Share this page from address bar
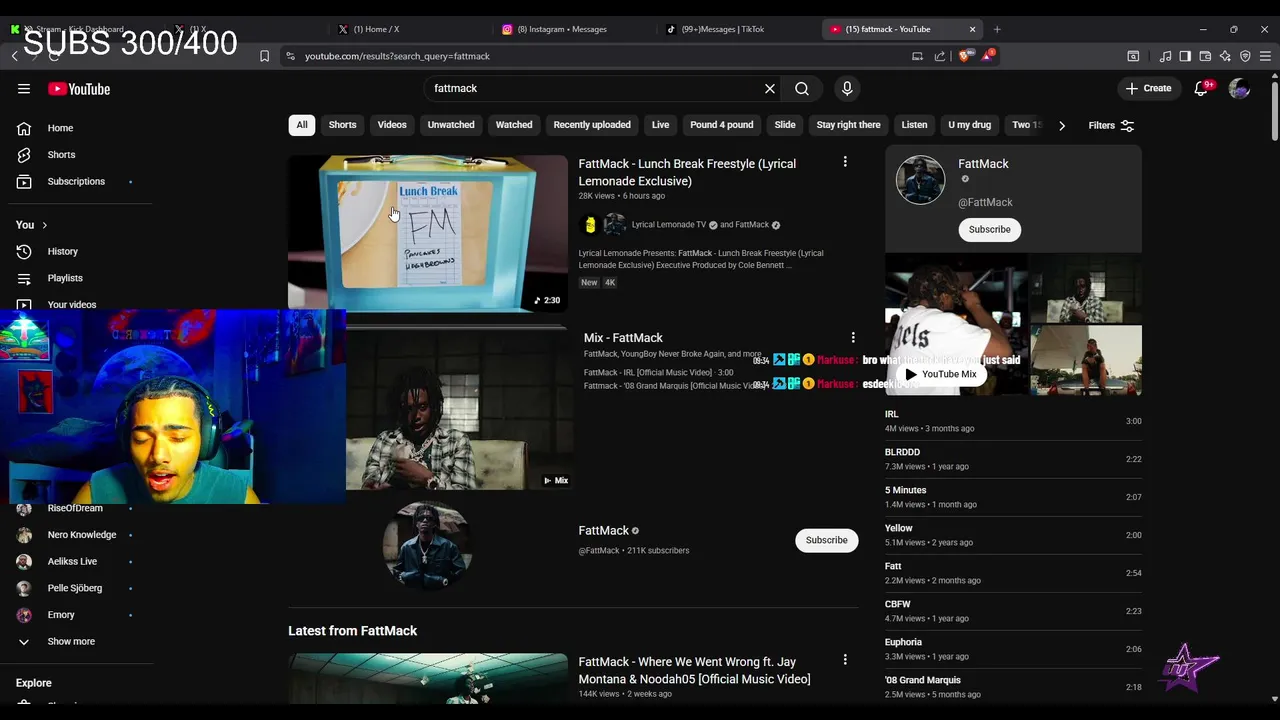1280x720 pixels. tap(940, 56)
